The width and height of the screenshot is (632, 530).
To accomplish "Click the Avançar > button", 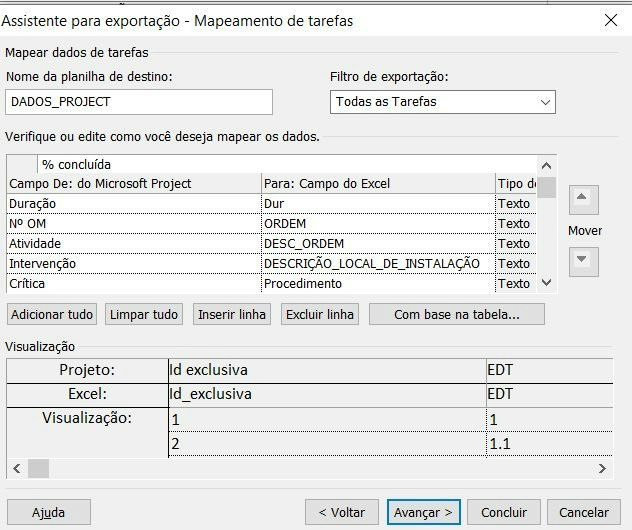I will (x=423, y=512).
